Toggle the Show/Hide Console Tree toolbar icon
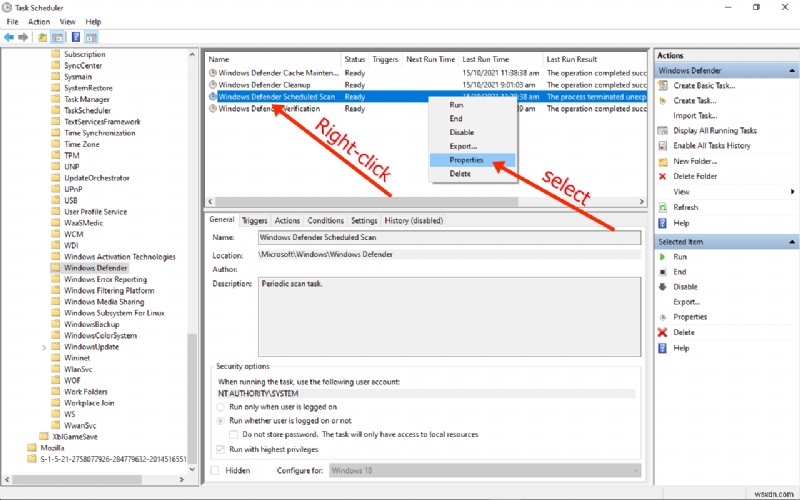The image size is (800, 500). pyautogui.click(x=58, y=37)
